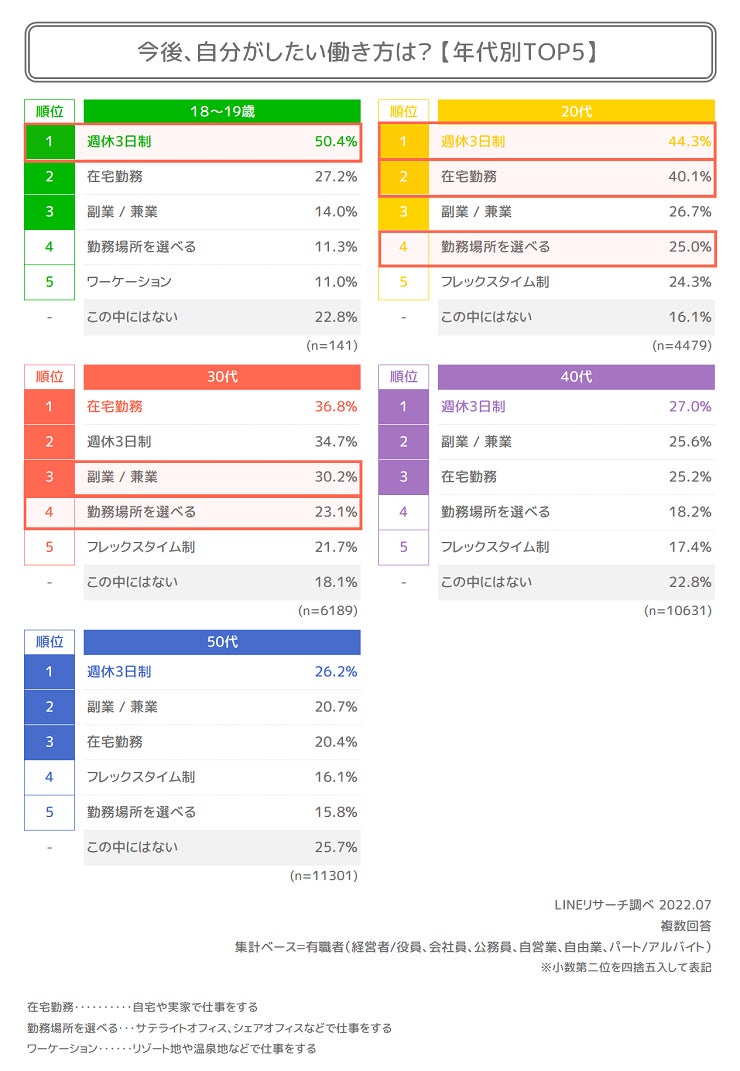740x1071 pixels.
Task: Click the purple 40代 header bar
Action: click(576, 377)
